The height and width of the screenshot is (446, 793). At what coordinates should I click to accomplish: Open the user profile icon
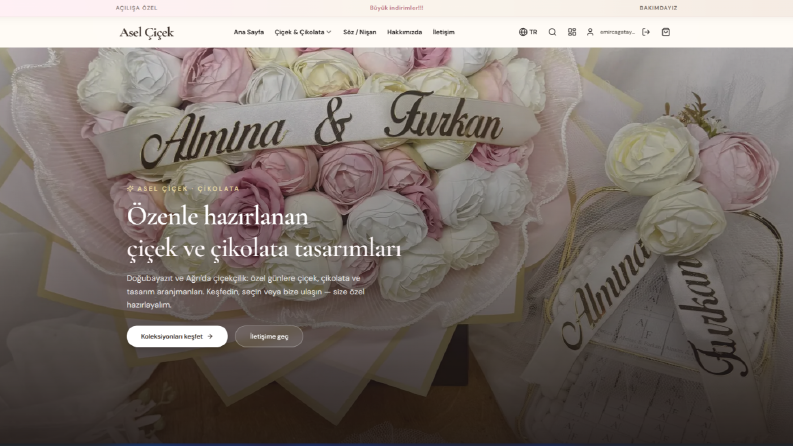[x=590, y=32]
